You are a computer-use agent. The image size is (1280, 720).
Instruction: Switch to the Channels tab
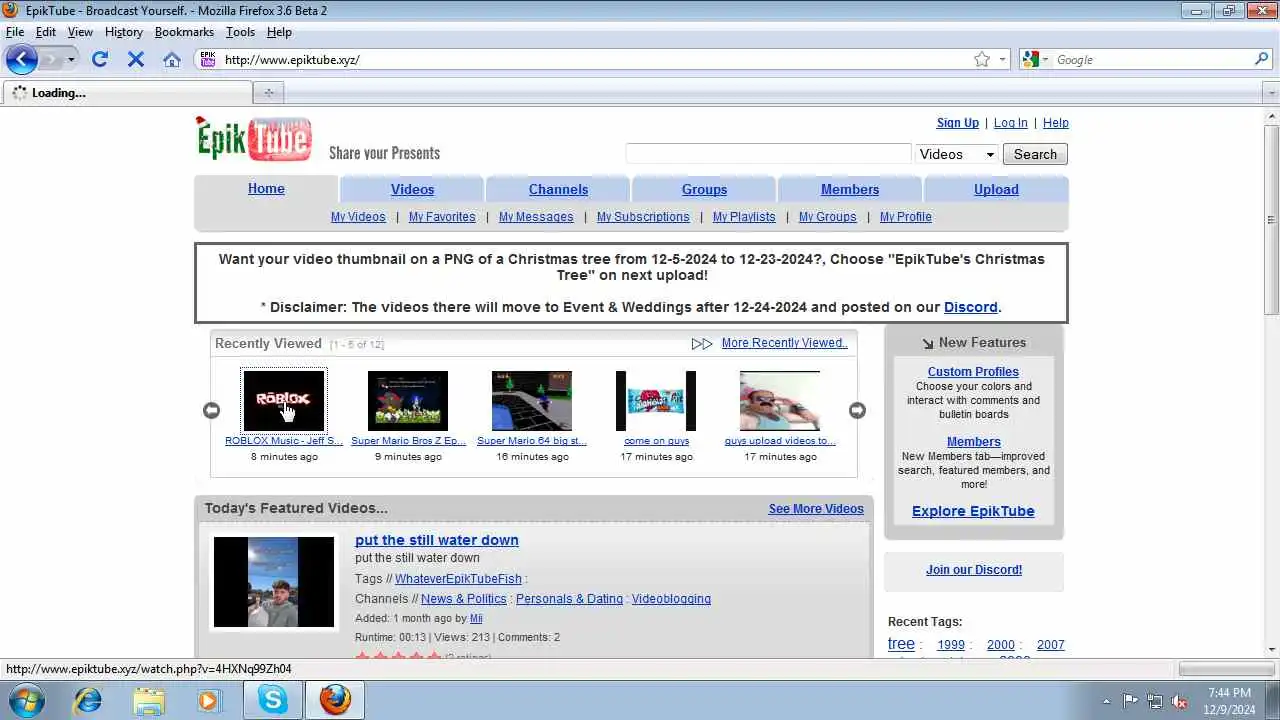(x=558, y=189)
